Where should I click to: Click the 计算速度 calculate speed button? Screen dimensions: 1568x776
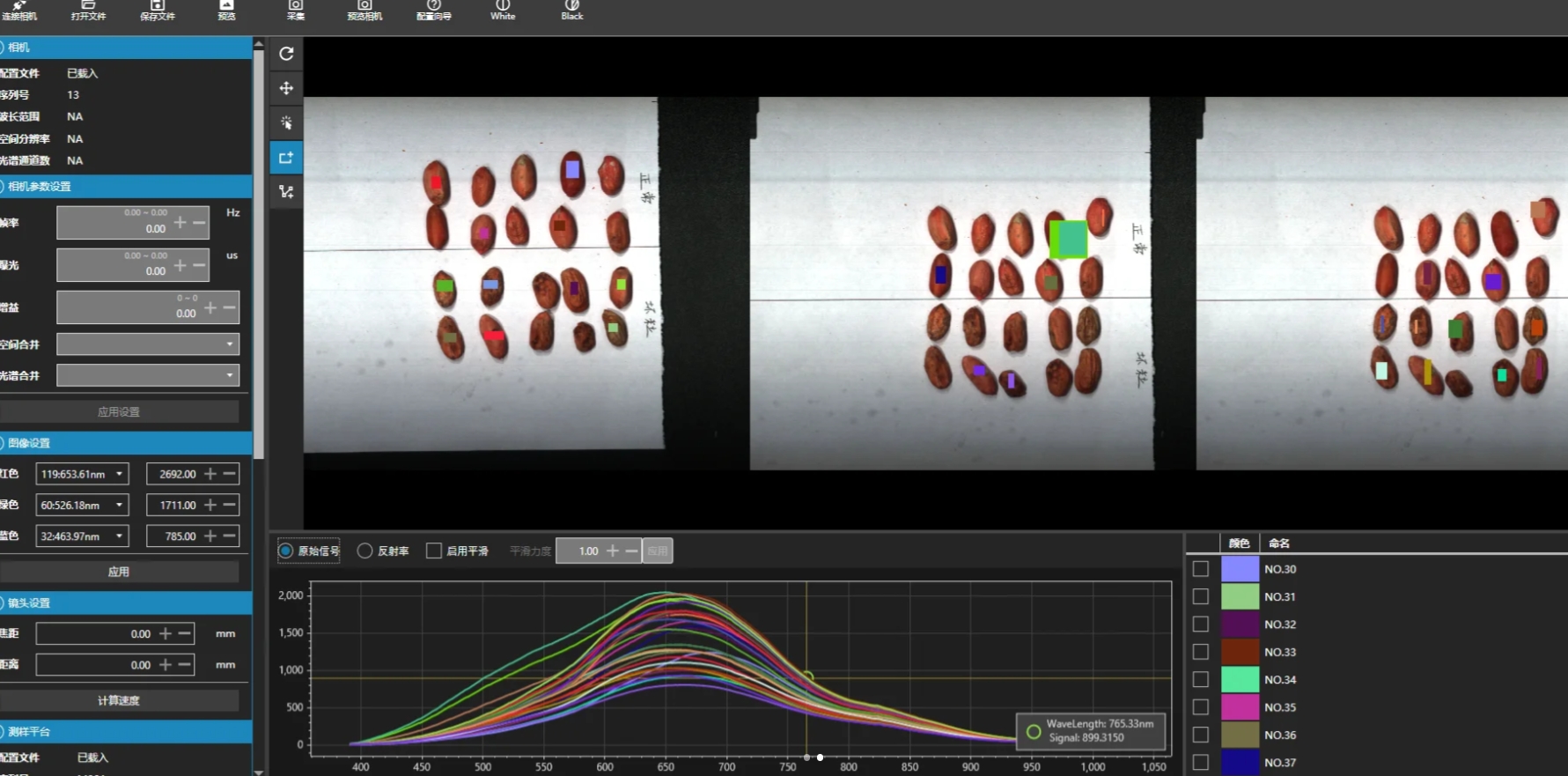tap(119, 700)
